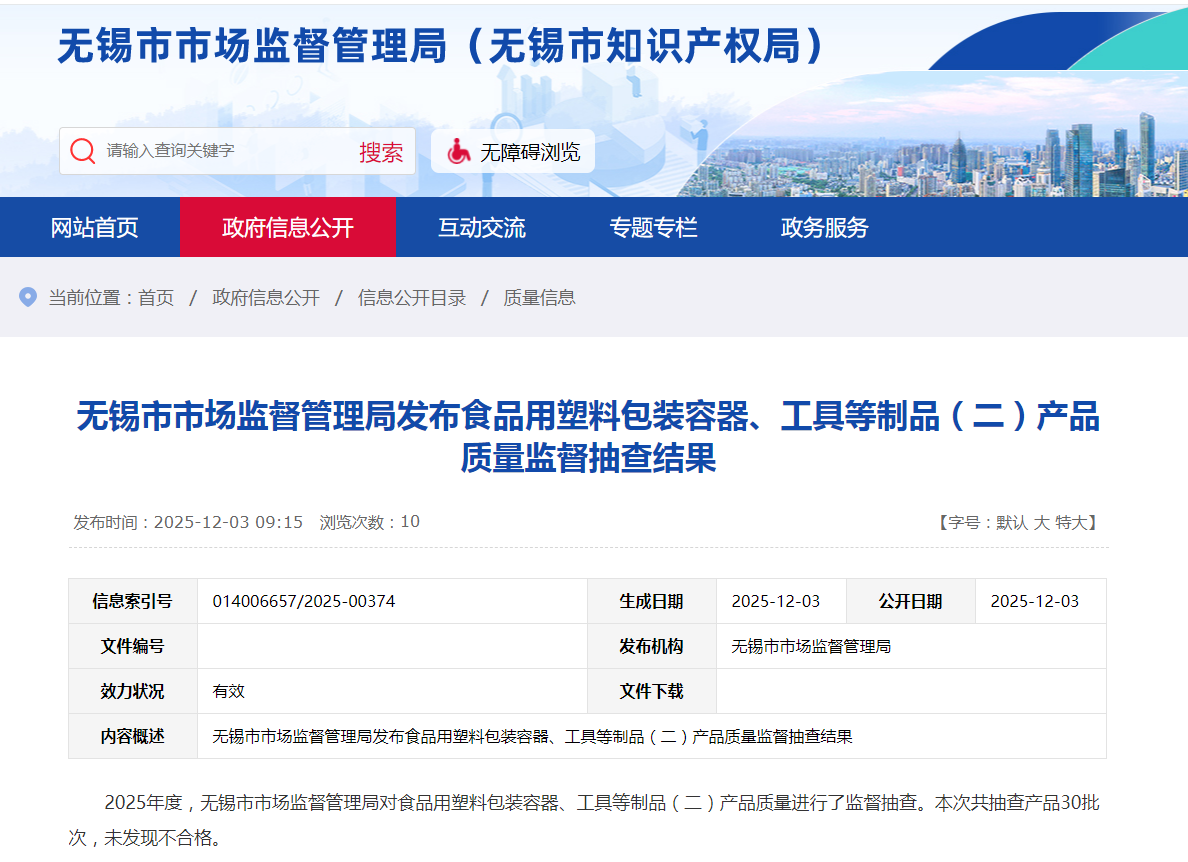Click the 首页 breadcrumb link

156,298
